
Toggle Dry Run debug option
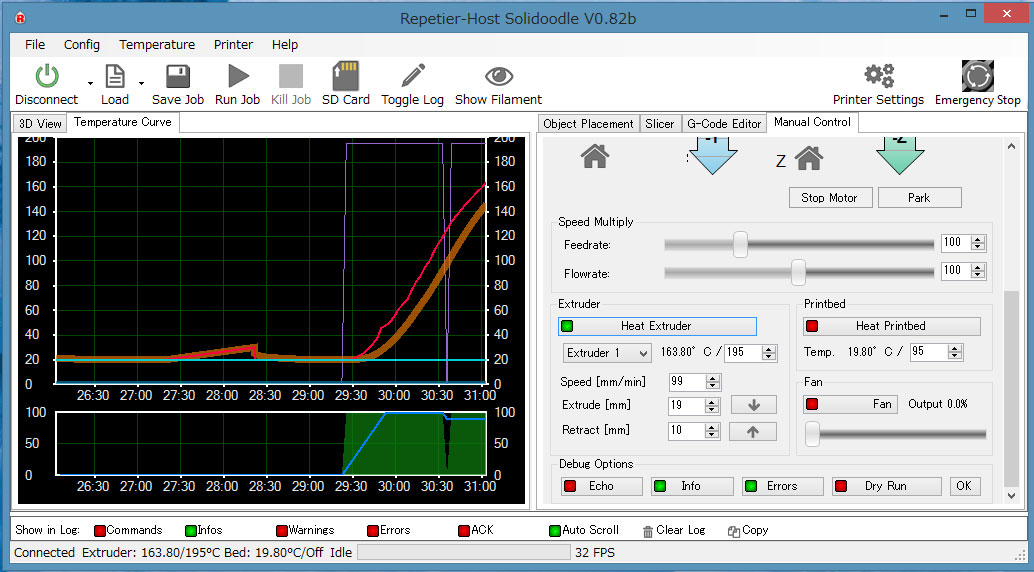[x=886, y=486]
